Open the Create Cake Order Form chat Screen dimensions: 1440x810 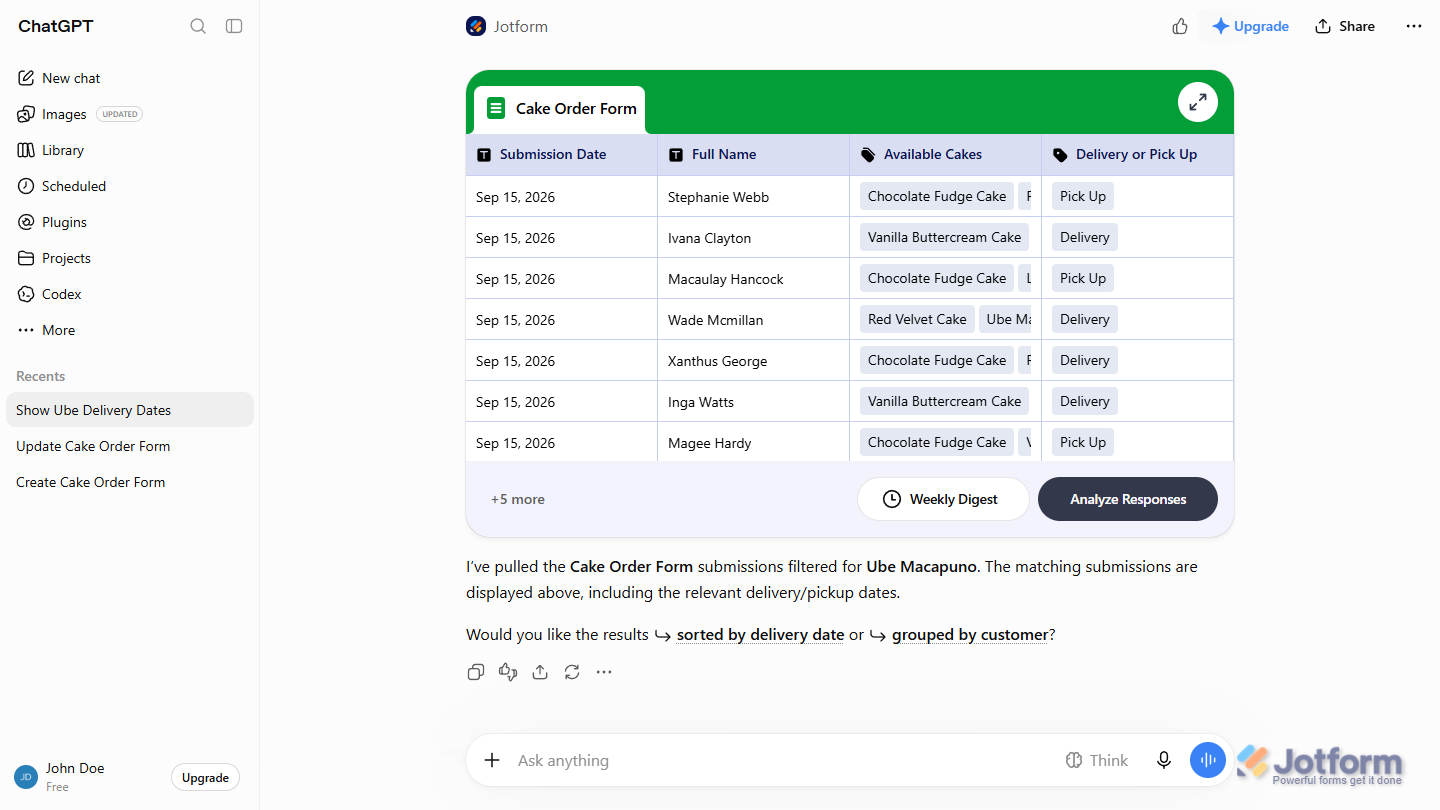130,482
